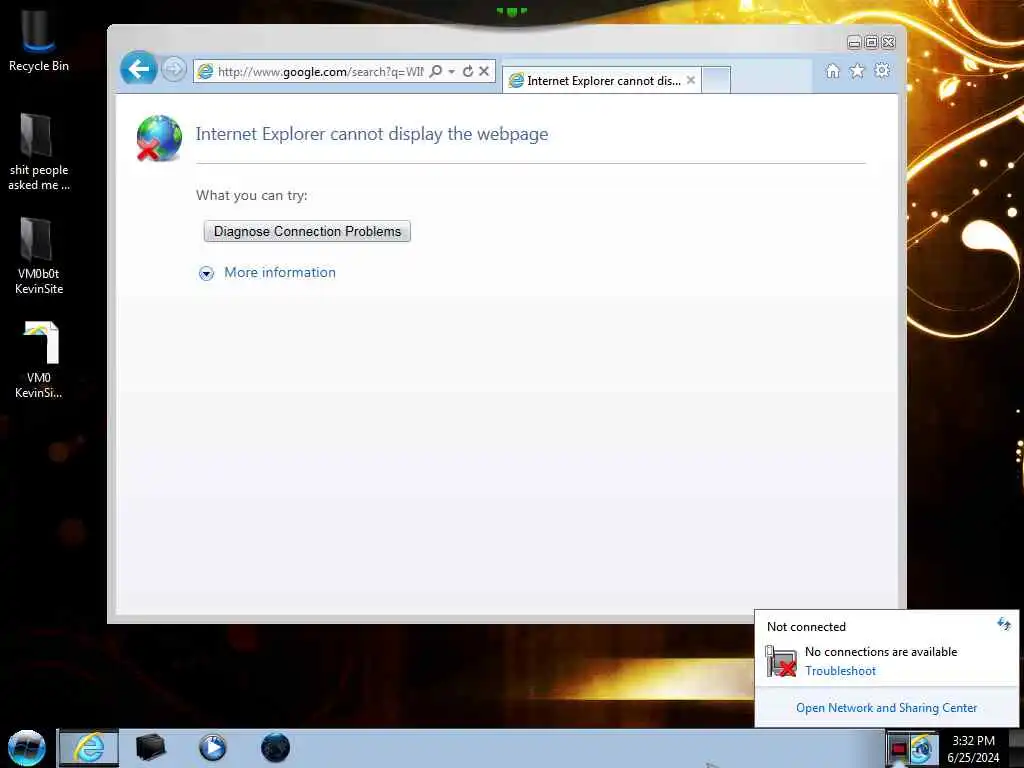The width and height of the screenshot is (1024, 768).
Task: Stop loading with the address bar X
Action: [x=484, y=71]
